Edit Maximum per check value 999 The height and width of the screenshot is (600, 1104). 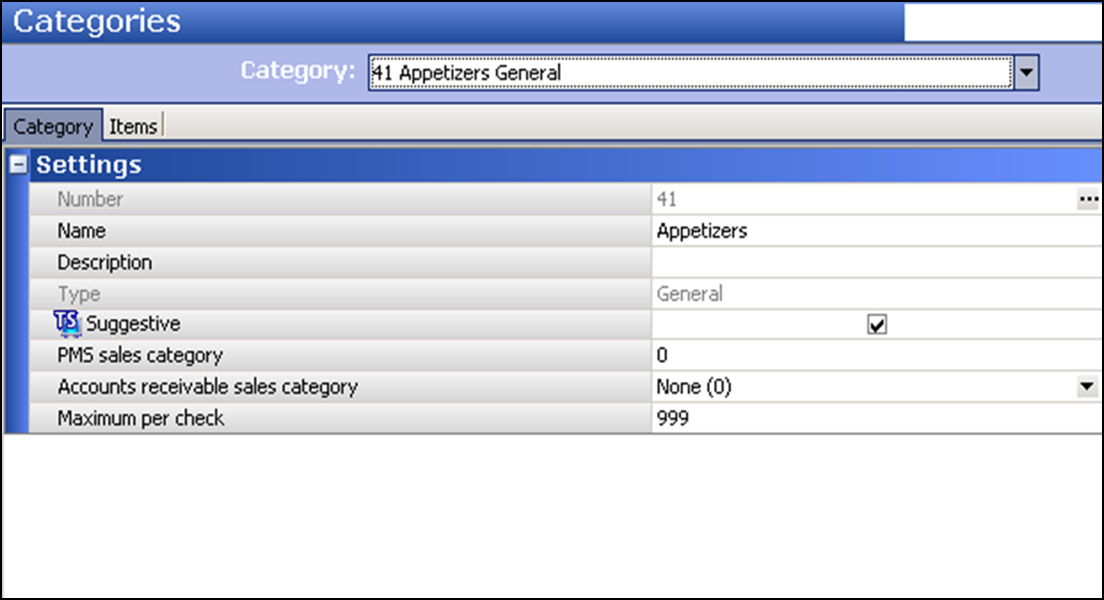point(877,418)
